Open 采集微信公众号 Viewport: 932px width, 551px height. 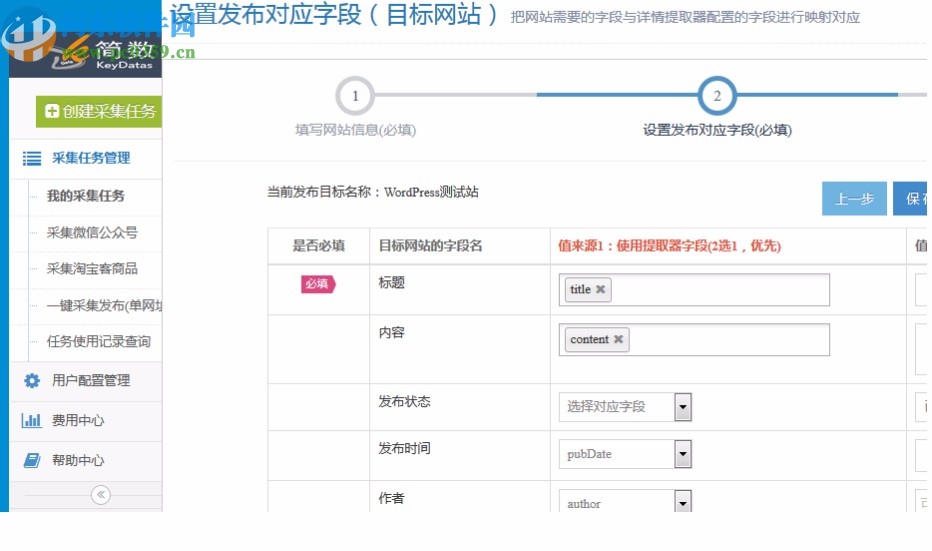(92, 233)
